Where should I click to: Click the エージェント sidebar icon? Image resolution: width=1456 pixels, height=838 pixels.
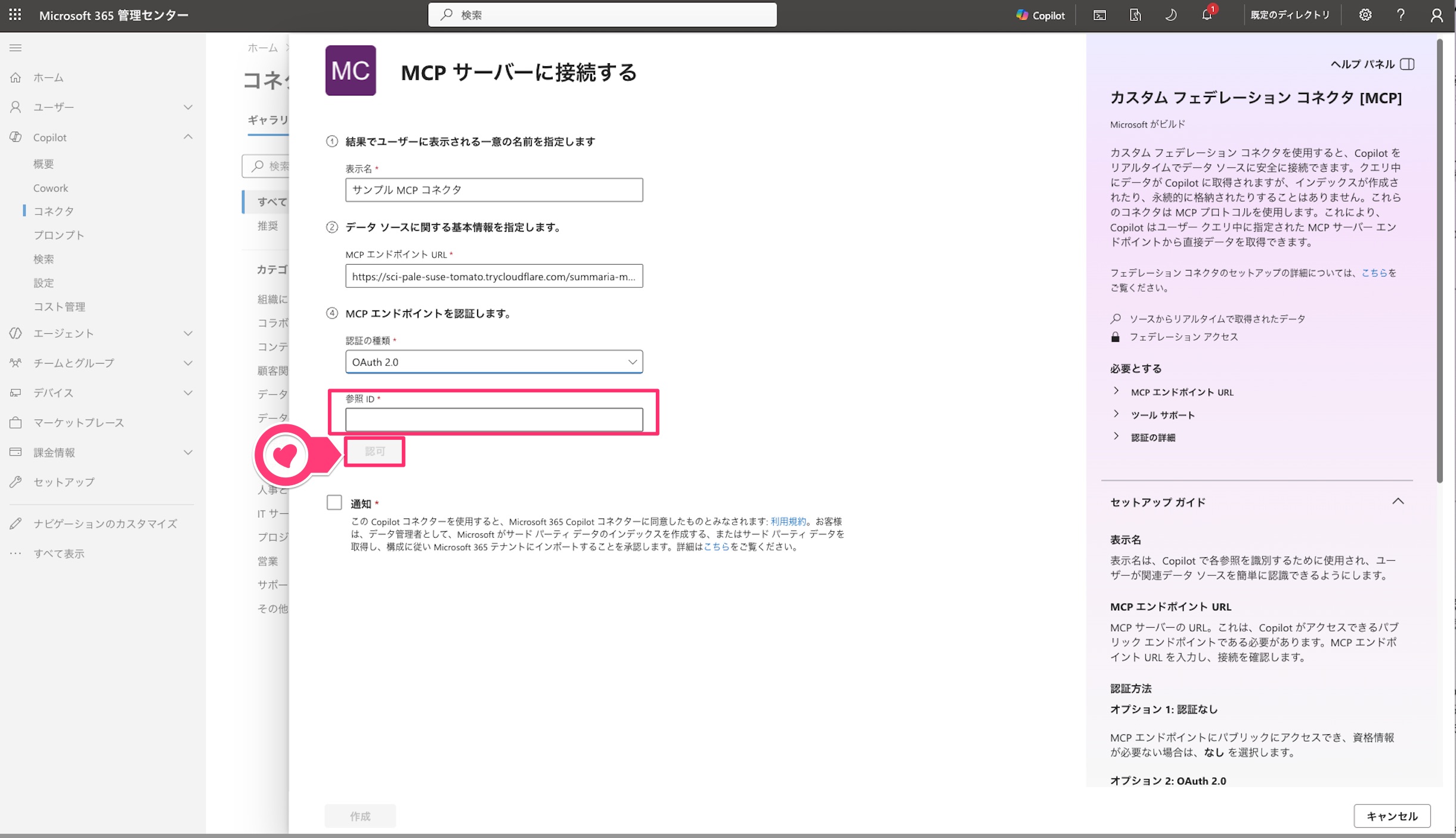tap(16, 333)
